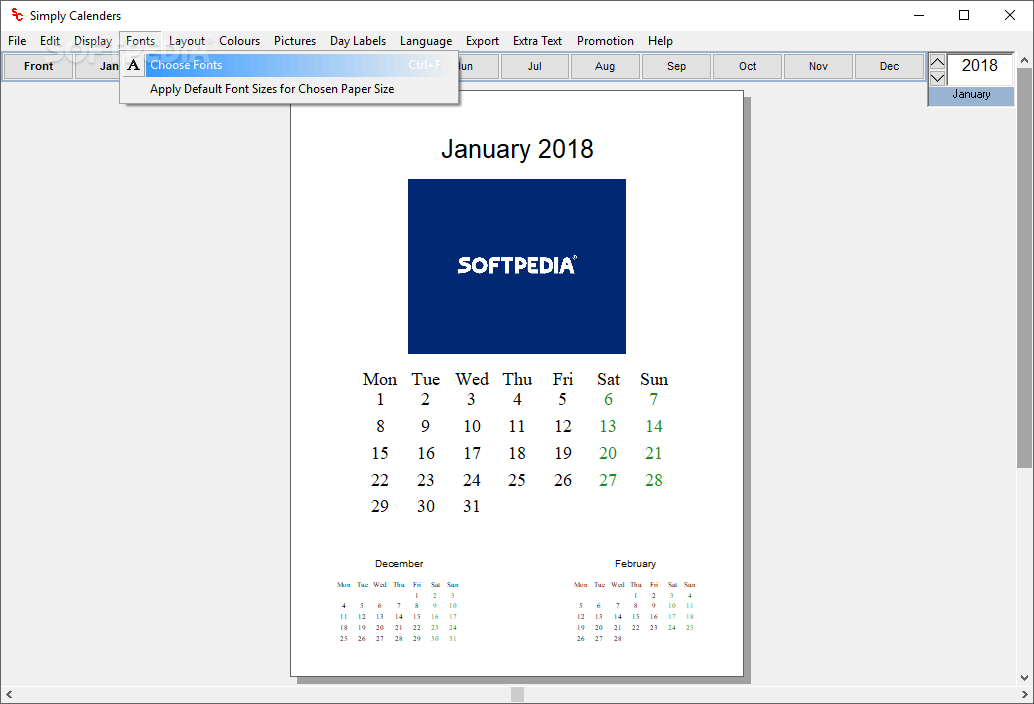Click the vertical scrollbar thumb

point(1024,268)
